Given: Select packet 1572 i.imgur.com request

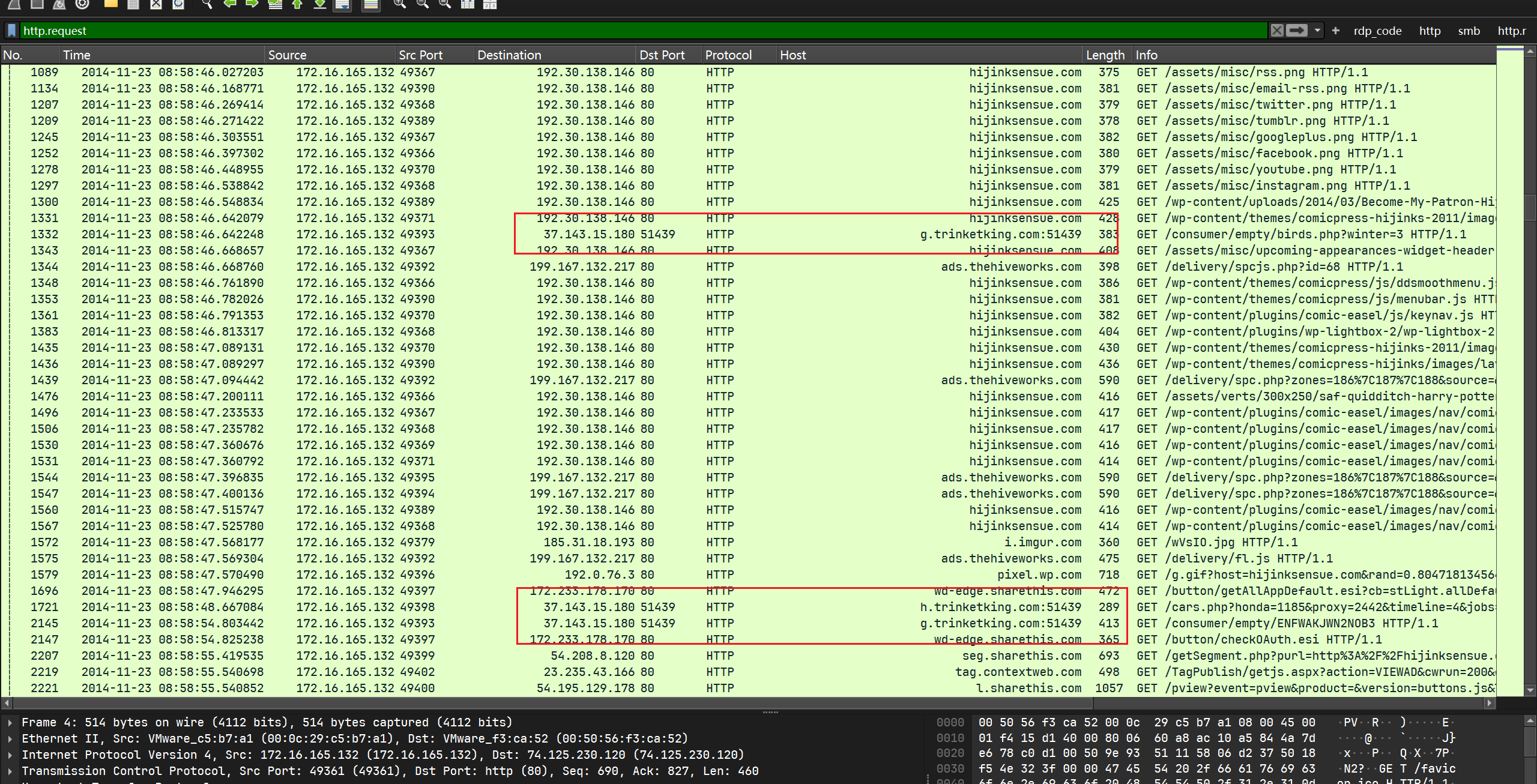Looking at the screenshot, I should [x=748, y=542].
